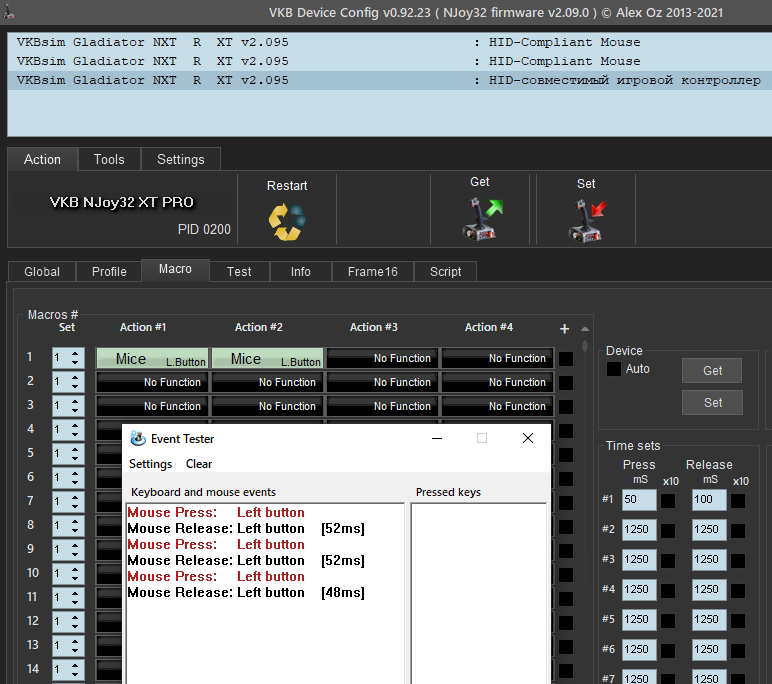Click the Get joystick icon with green arrow
The width and height of the screenshot is (772, 684).
pos(482,219)
